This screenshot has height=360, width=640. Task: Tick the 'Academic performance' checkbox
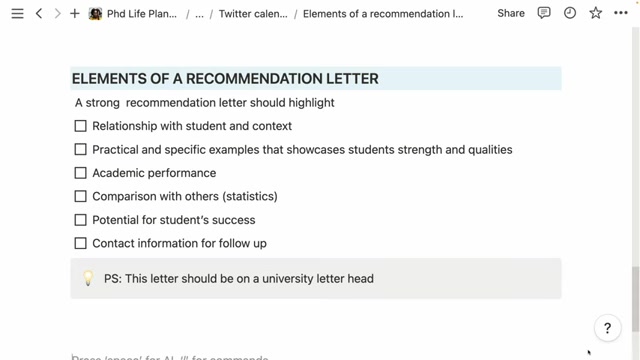(80, 173)
